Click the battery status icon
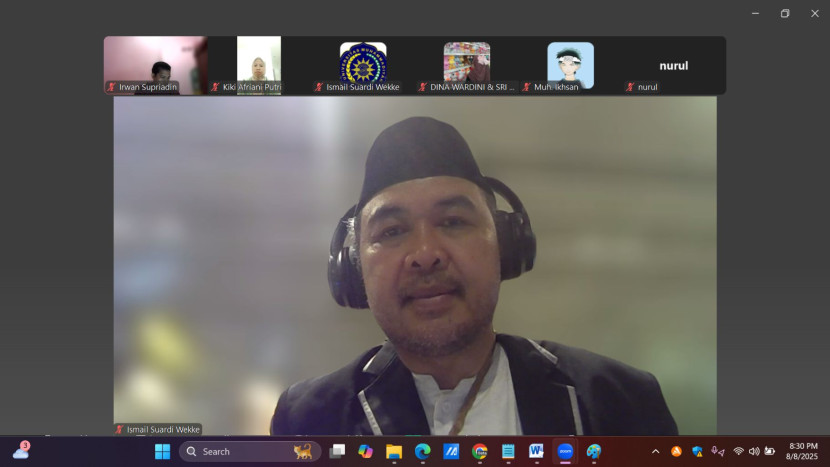Image resolution: width=830 pixels, height=467 pixels. click(770, 451)
